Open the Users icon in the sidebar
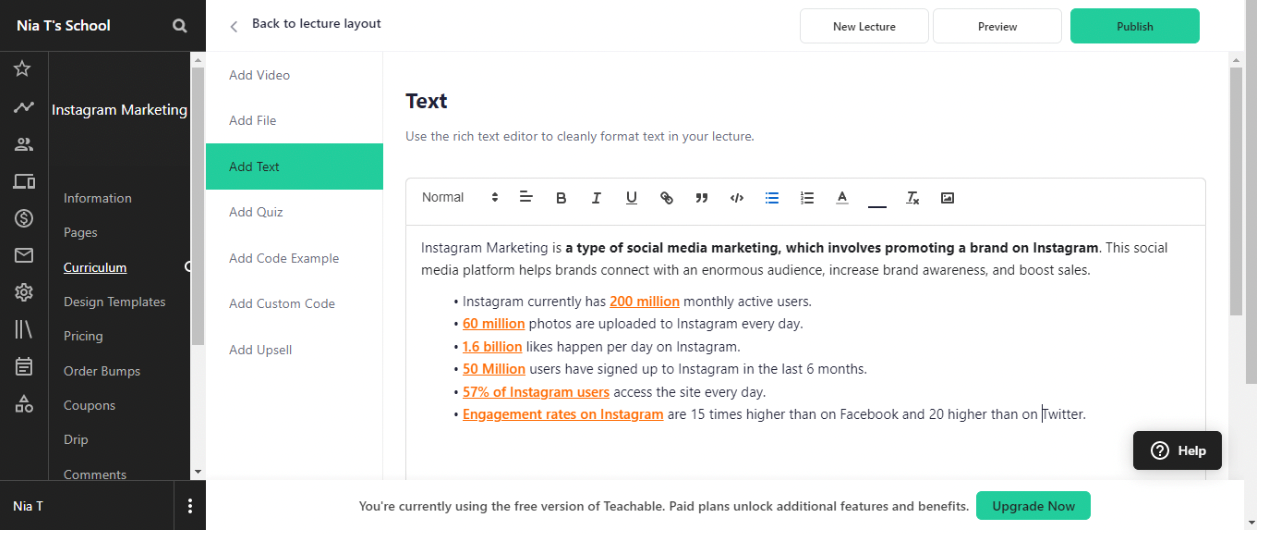 pyautogui.click(x=24, y=145)
